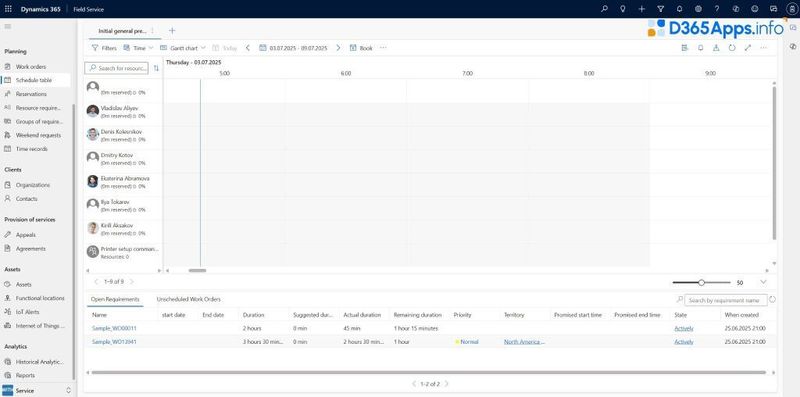
Task: Click the Book button
Action: 361,48
